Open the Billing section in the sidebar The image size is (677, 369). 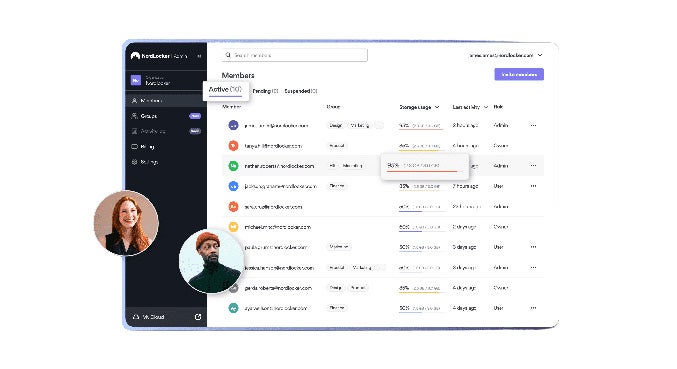[166, 147]
